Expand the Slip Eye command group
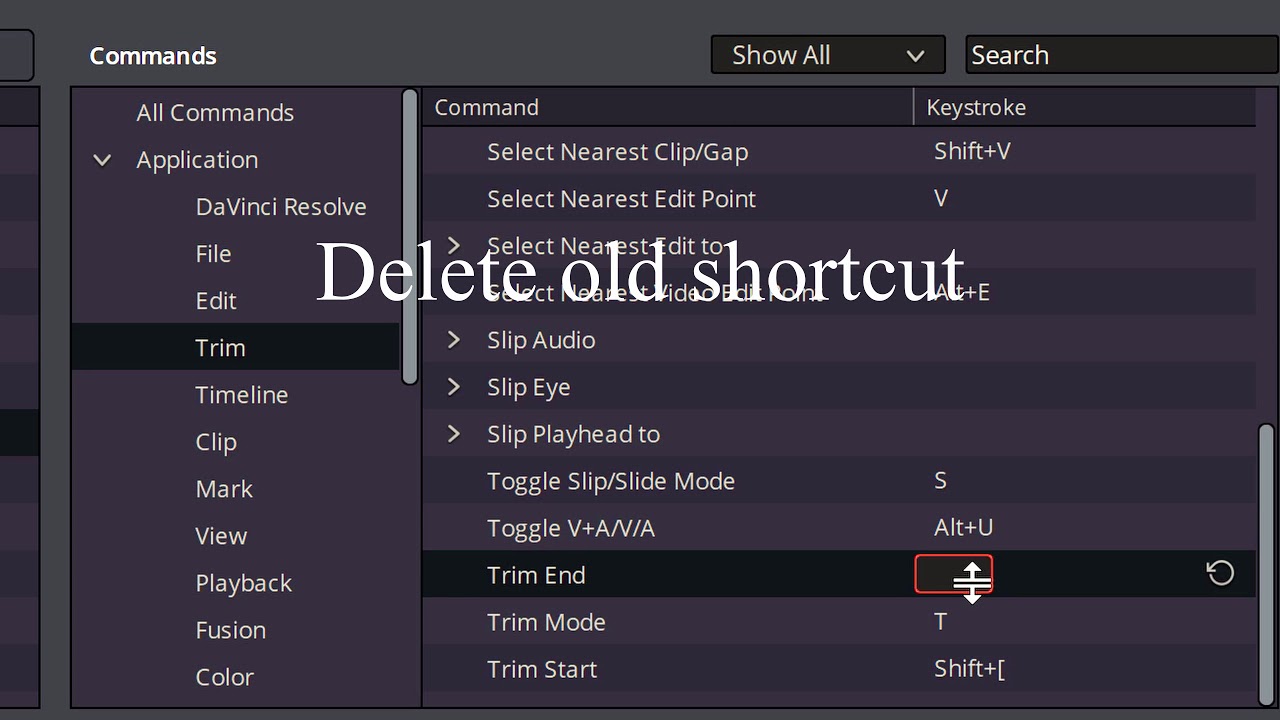This screenshot has height=720, width=1280. [454, 387]
